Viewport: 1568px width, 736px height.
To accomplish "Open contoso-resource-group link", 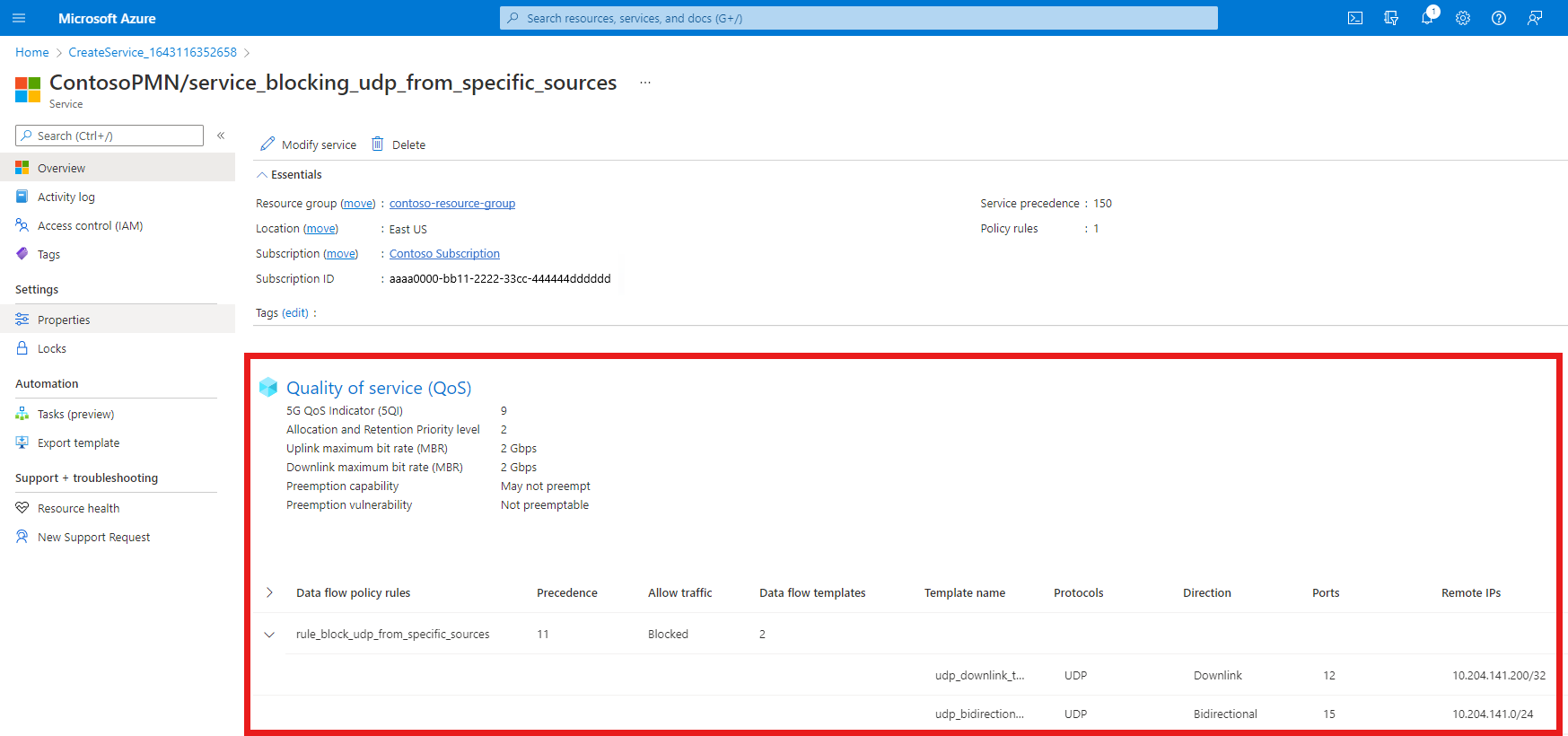I will point(452,204).
